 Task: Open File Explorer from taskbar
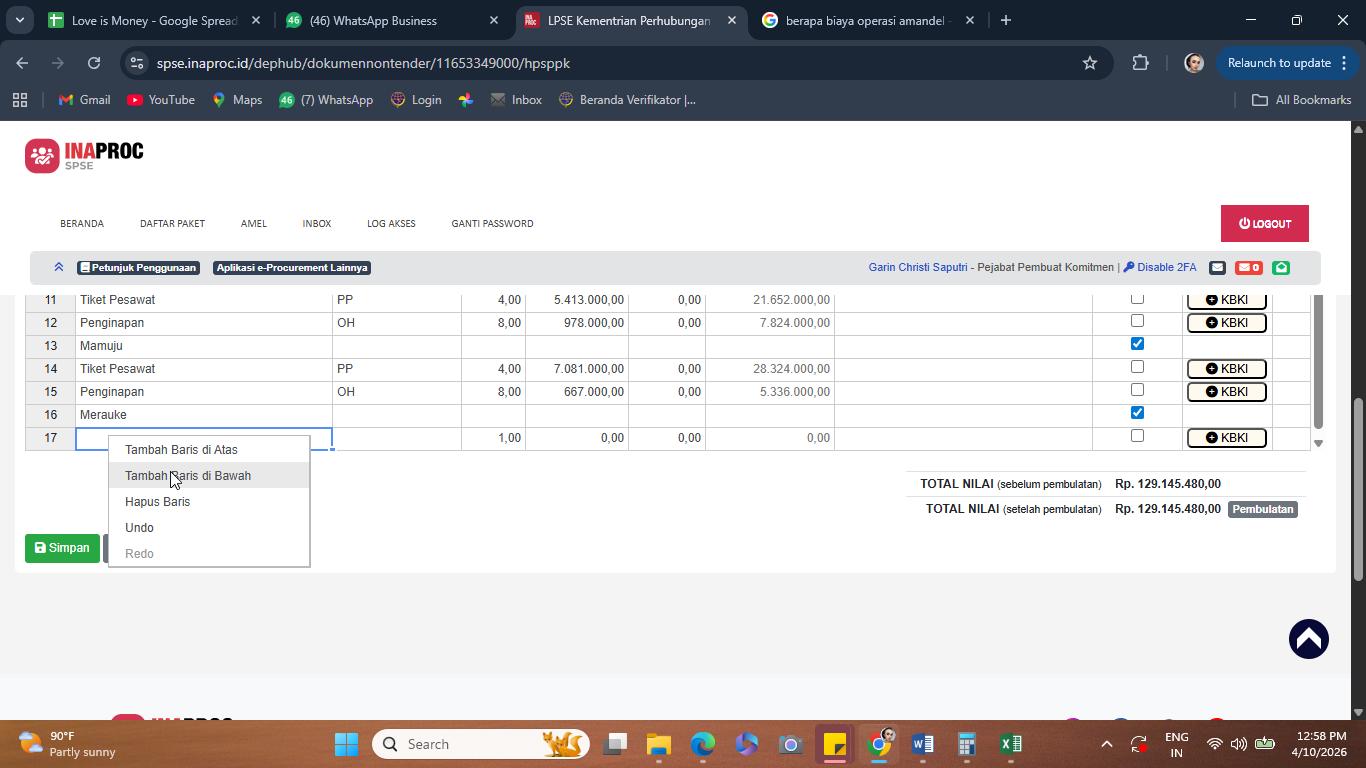coord(658,744)
